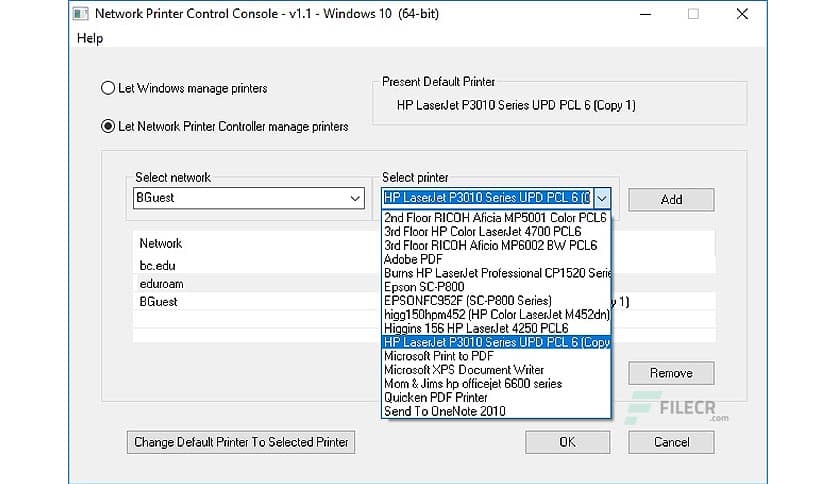Choose Mom & Jims hp officejet 6600 series

click(496, 384)
